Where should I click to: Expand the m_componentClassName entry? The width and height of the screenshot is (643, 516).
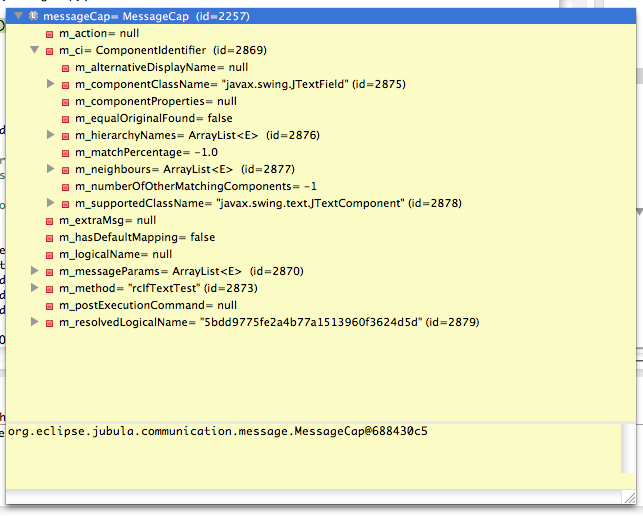50,84
